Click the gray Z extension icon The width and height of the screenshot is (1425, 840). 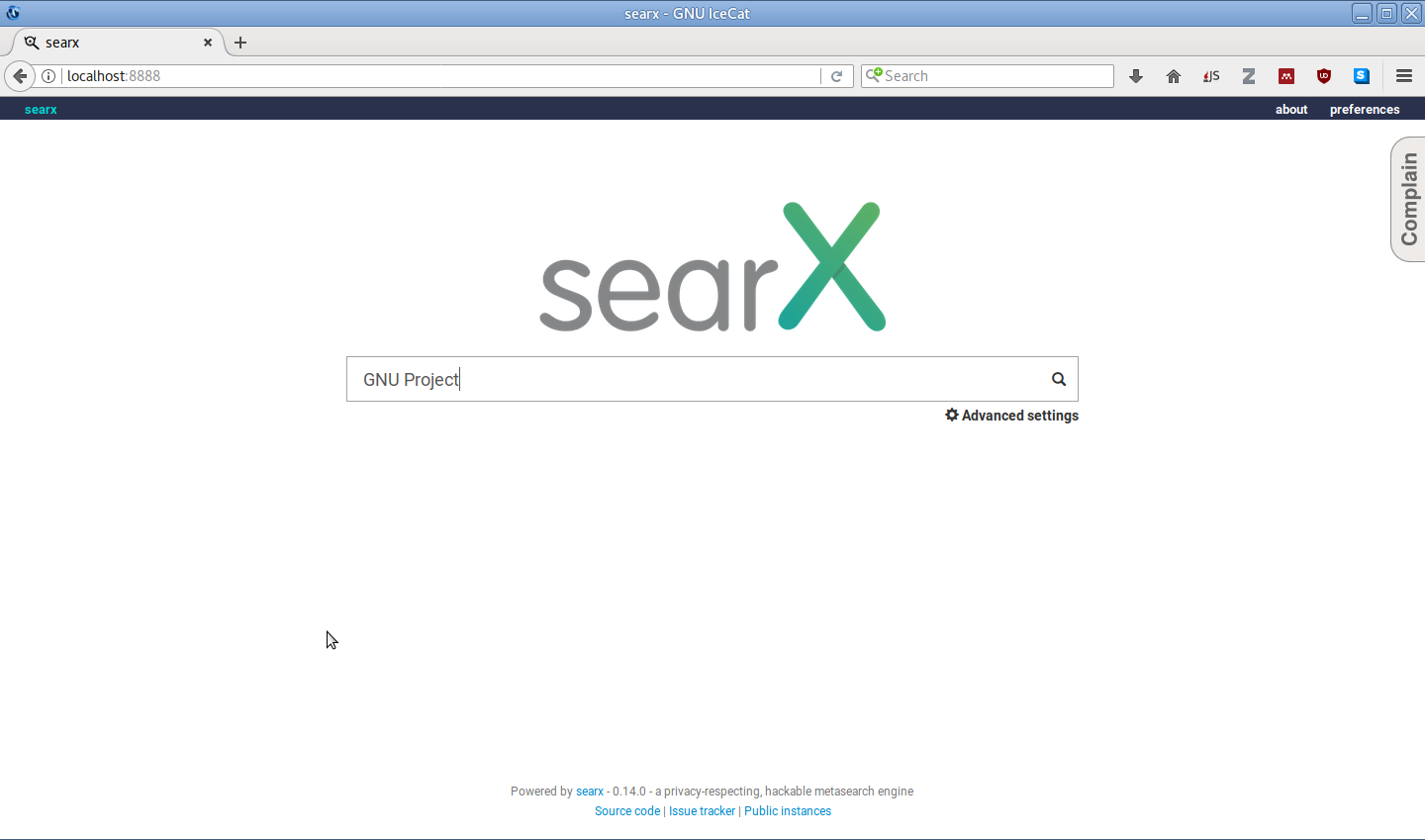[x=1249, y=76]
